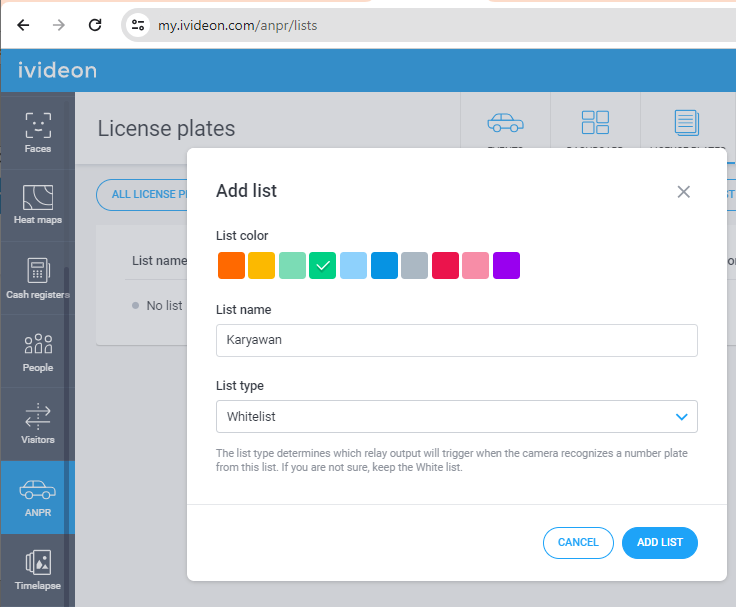Image resolution: width=736 pixels, height=607 pixels.
Task: Open Visitors section in sidebar
Action: (x=38, y=423)
